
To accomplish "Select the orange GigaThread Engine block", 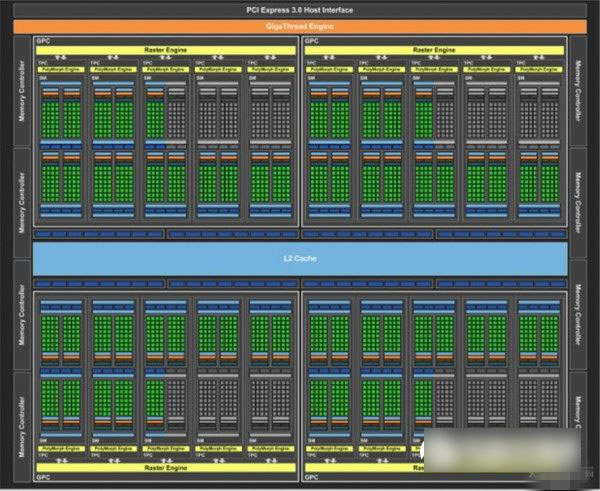I will tap(300, 26).
